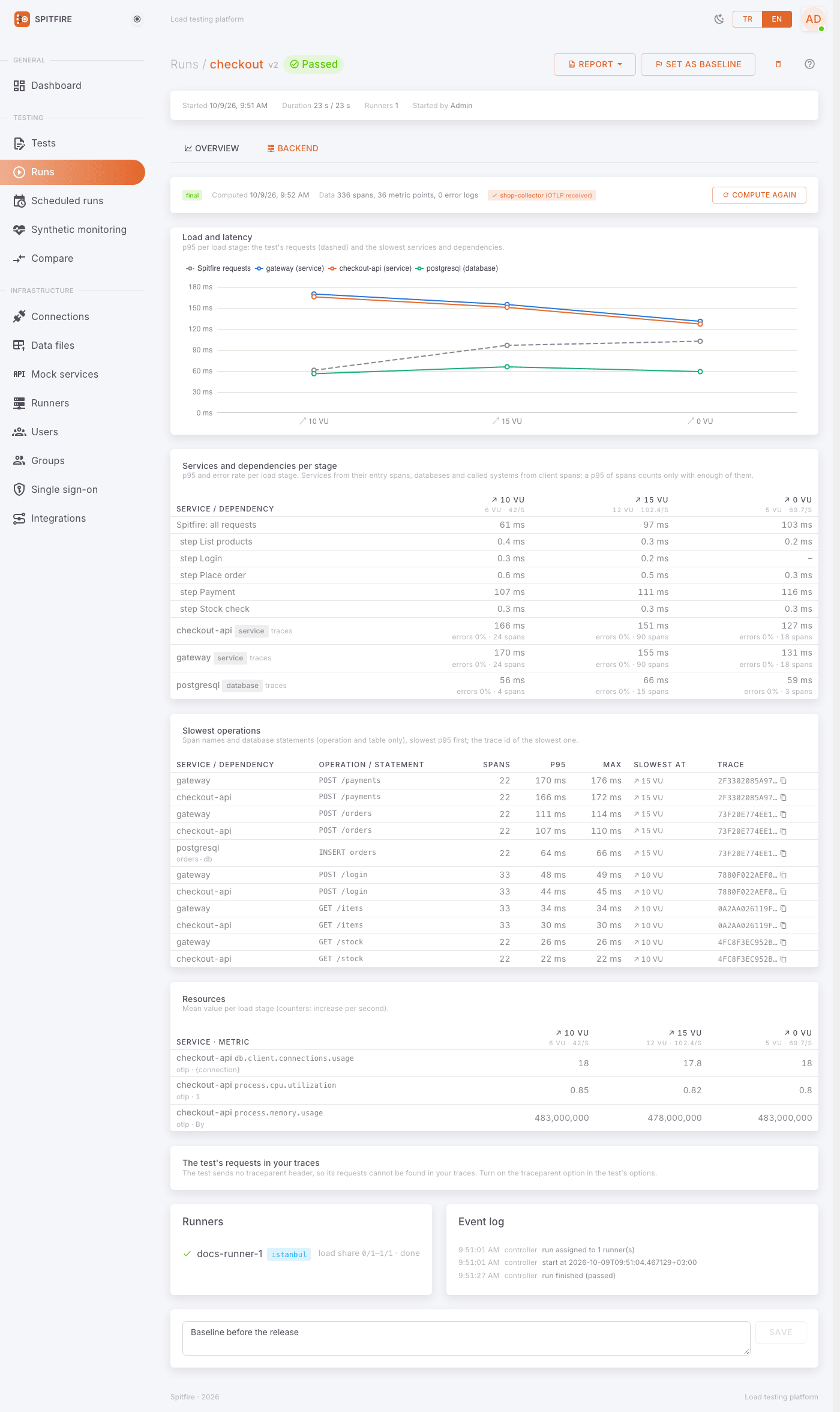Click the 'step Payment' row label

(208, 592)
